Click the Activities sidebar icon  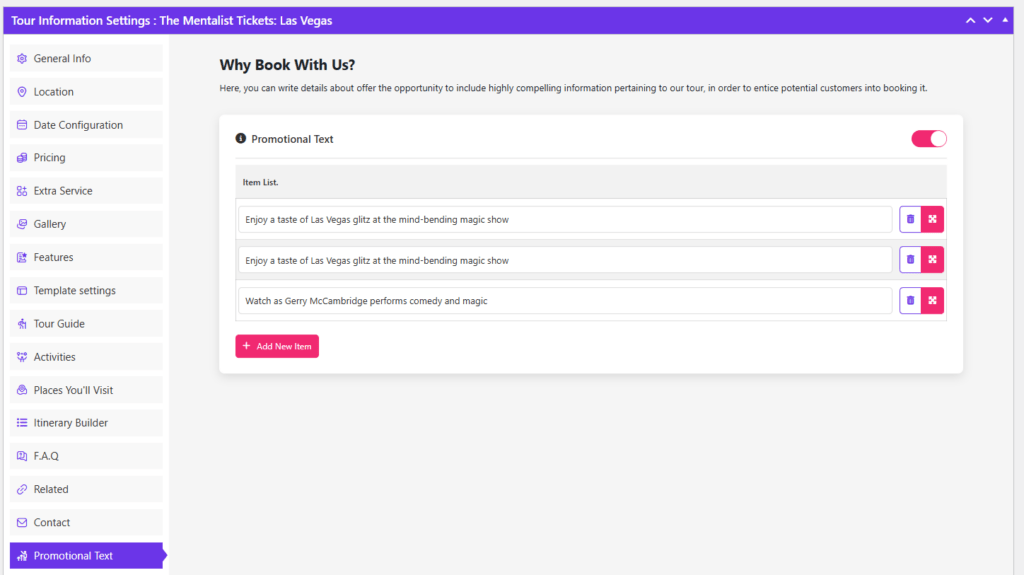(x=22, y=357)
